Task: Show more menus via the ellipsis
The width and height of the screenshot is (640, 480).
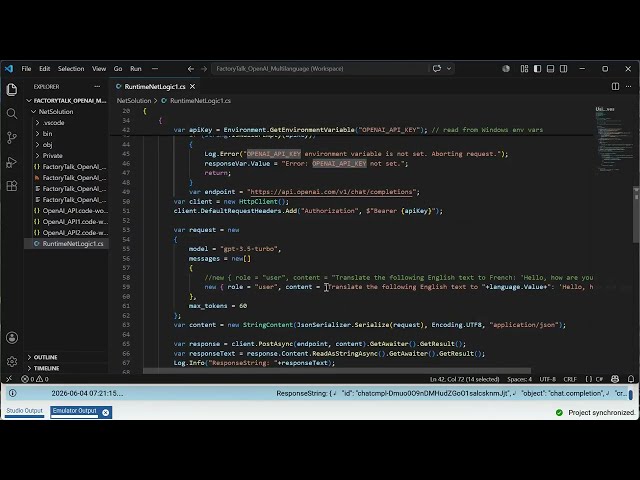Action: [x=155, y=69]
